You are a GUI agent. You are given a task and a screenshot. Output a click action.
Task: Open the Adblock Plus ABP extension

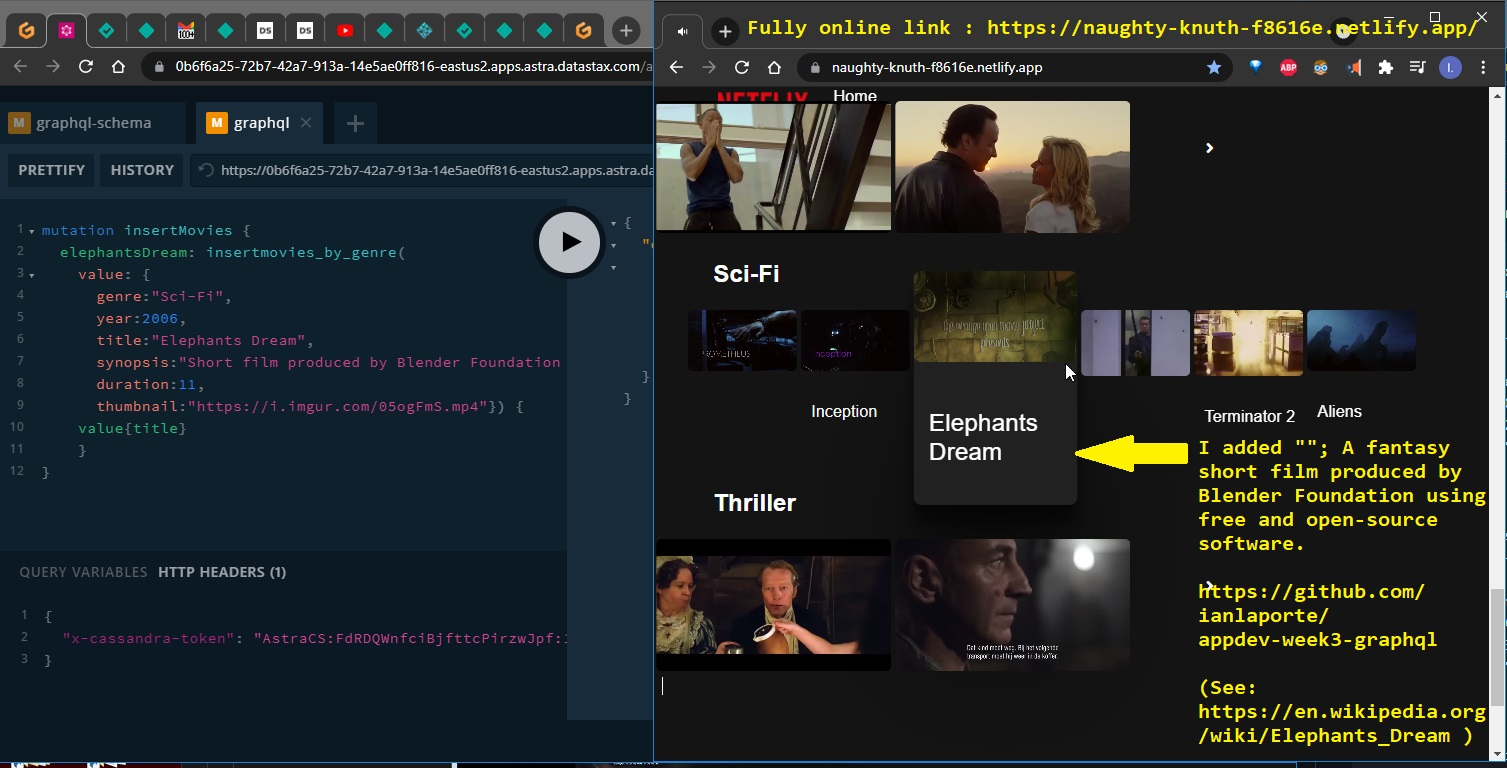point(1288,67)
